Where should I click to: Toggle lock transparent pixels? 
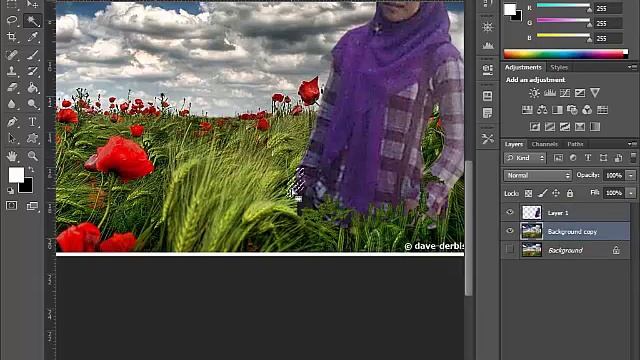click(x=528, y=193)
